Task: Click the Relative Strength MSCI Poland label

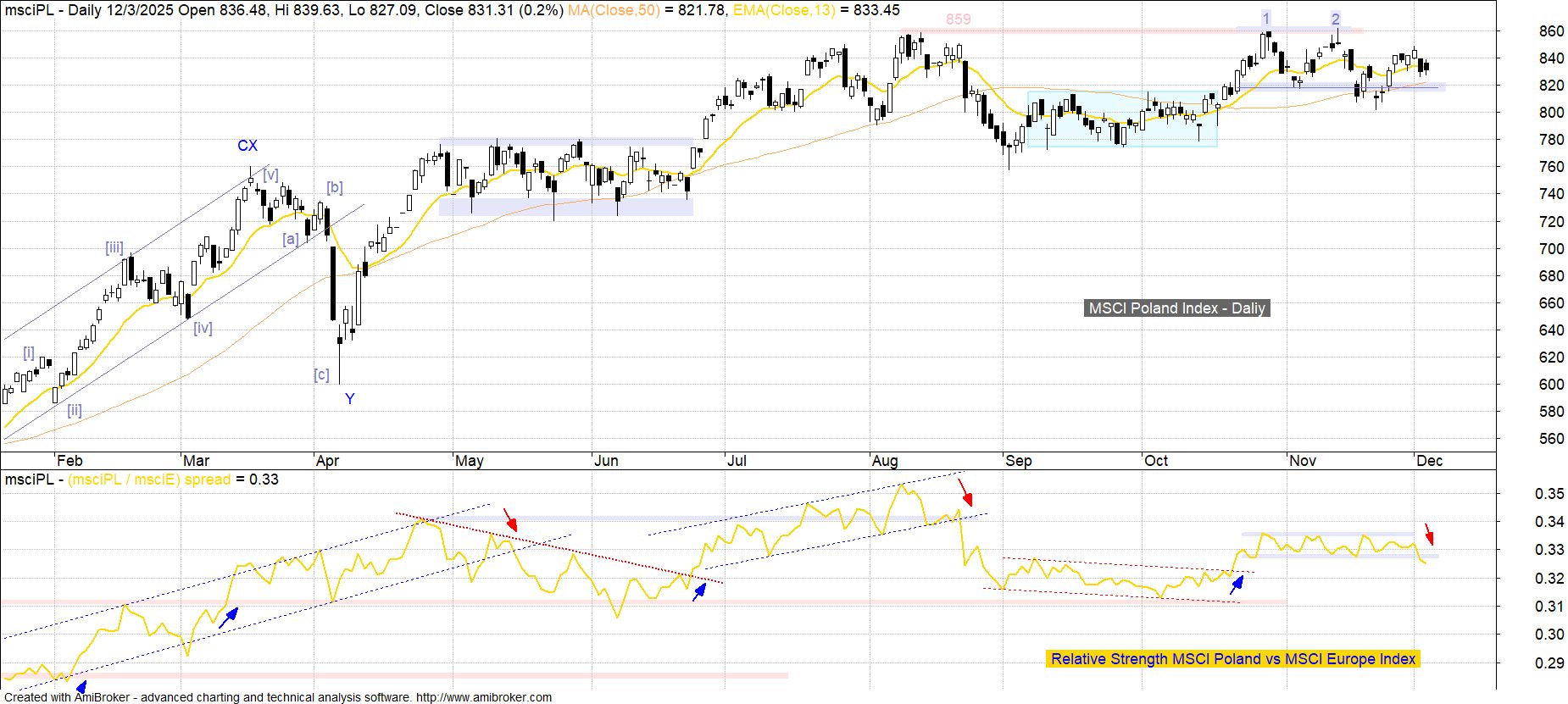Action: [1232, 658]
